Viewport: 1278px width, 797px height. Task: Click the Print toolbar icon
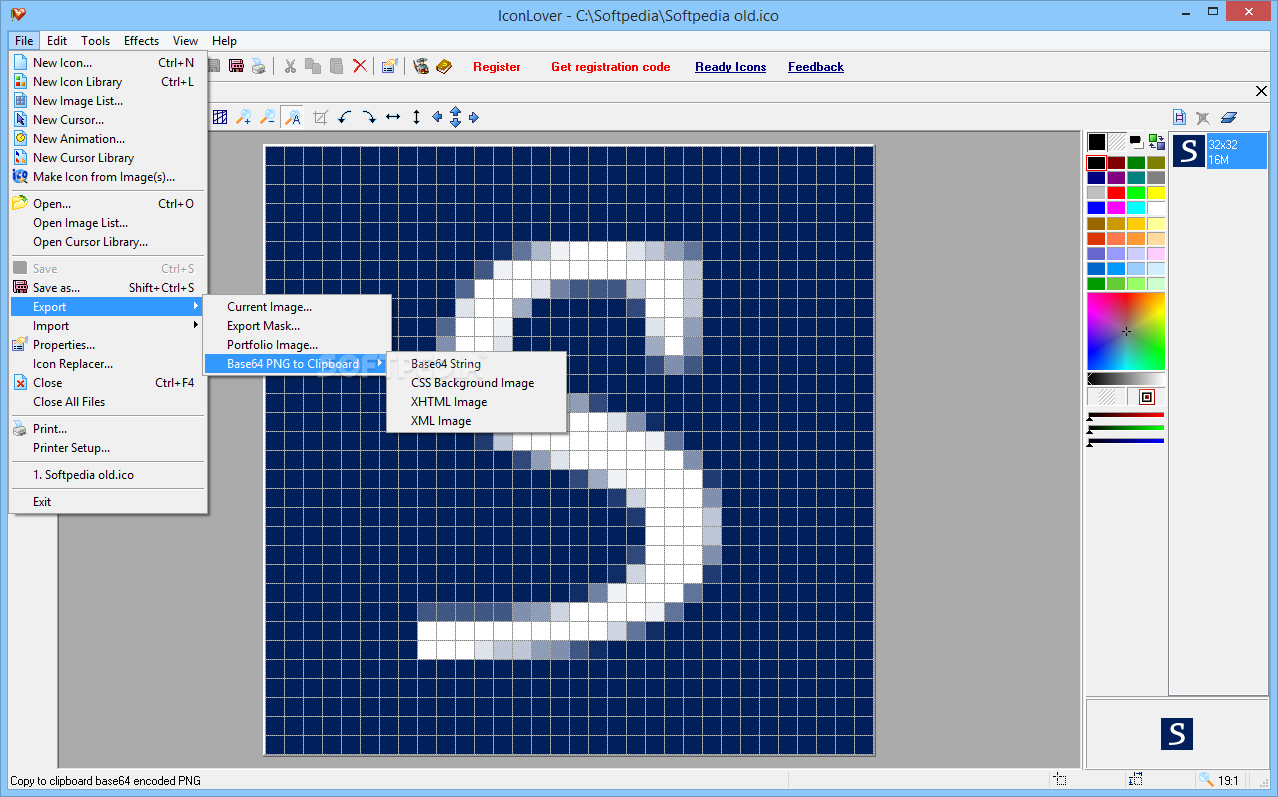tap(258, 66)
